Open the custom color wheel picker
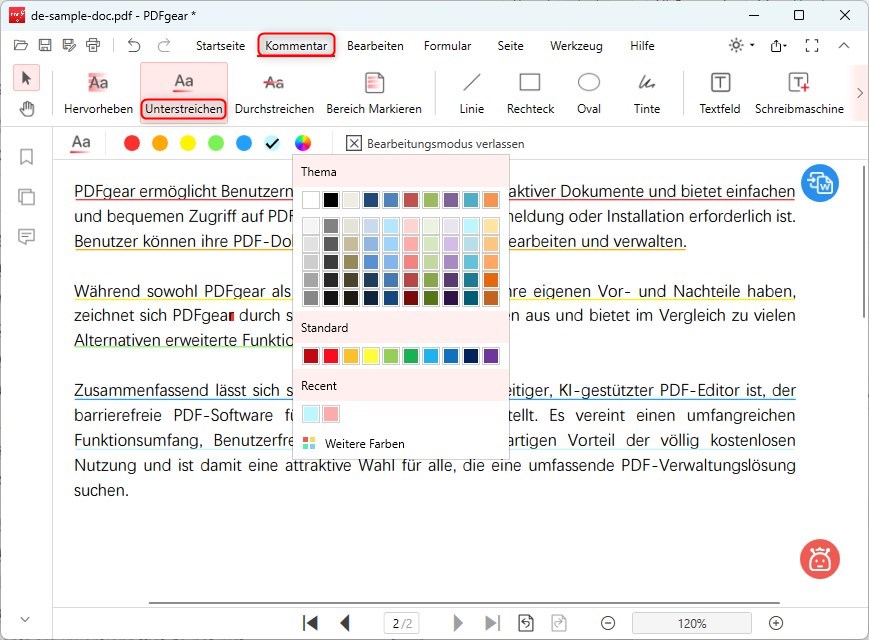Image resolution: width=869 pixels, height=640 pixels. point(303,143)
